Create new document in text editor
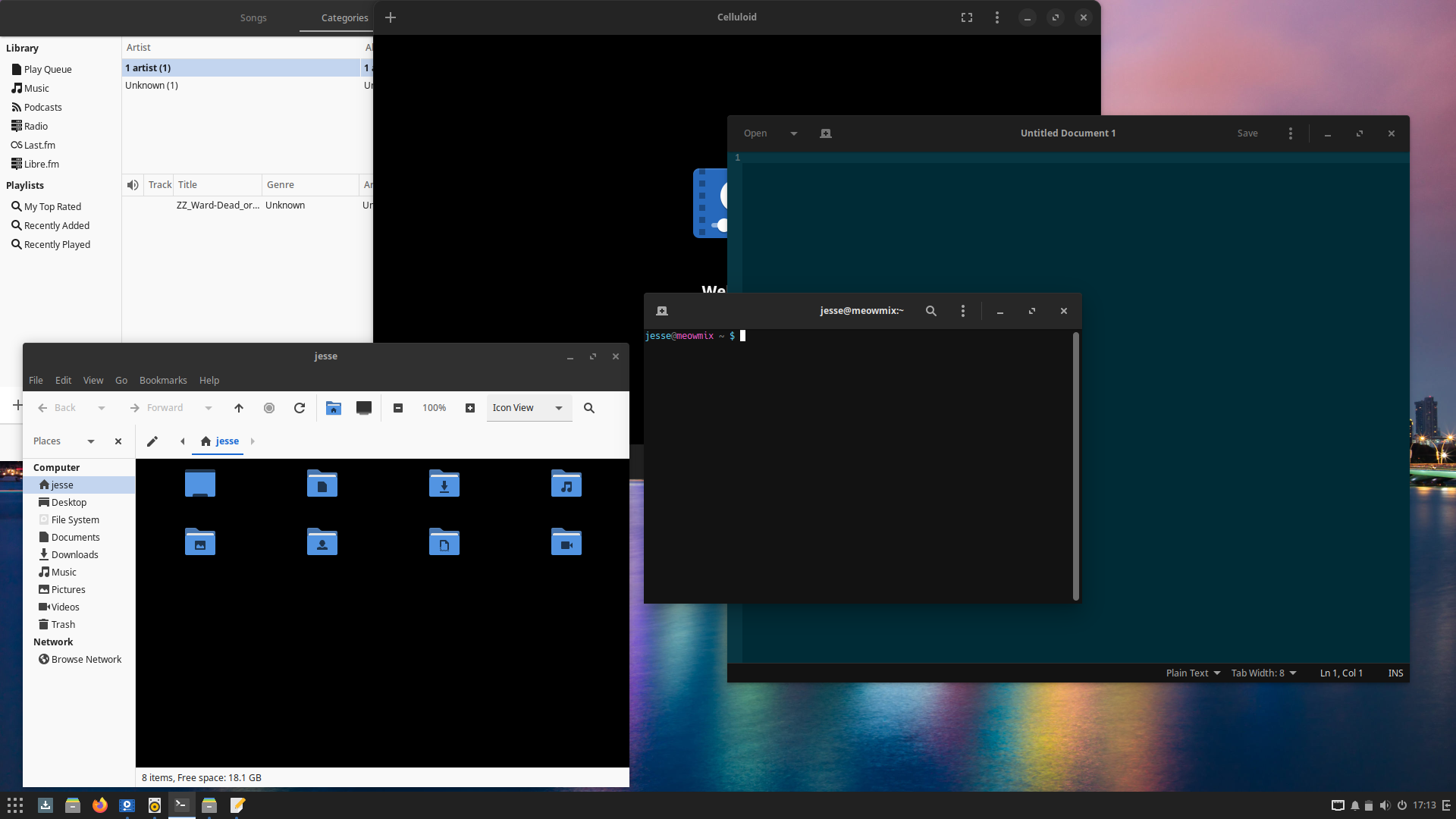The width and height of the screenshot is (1456, 819). (x=826, y=133)
